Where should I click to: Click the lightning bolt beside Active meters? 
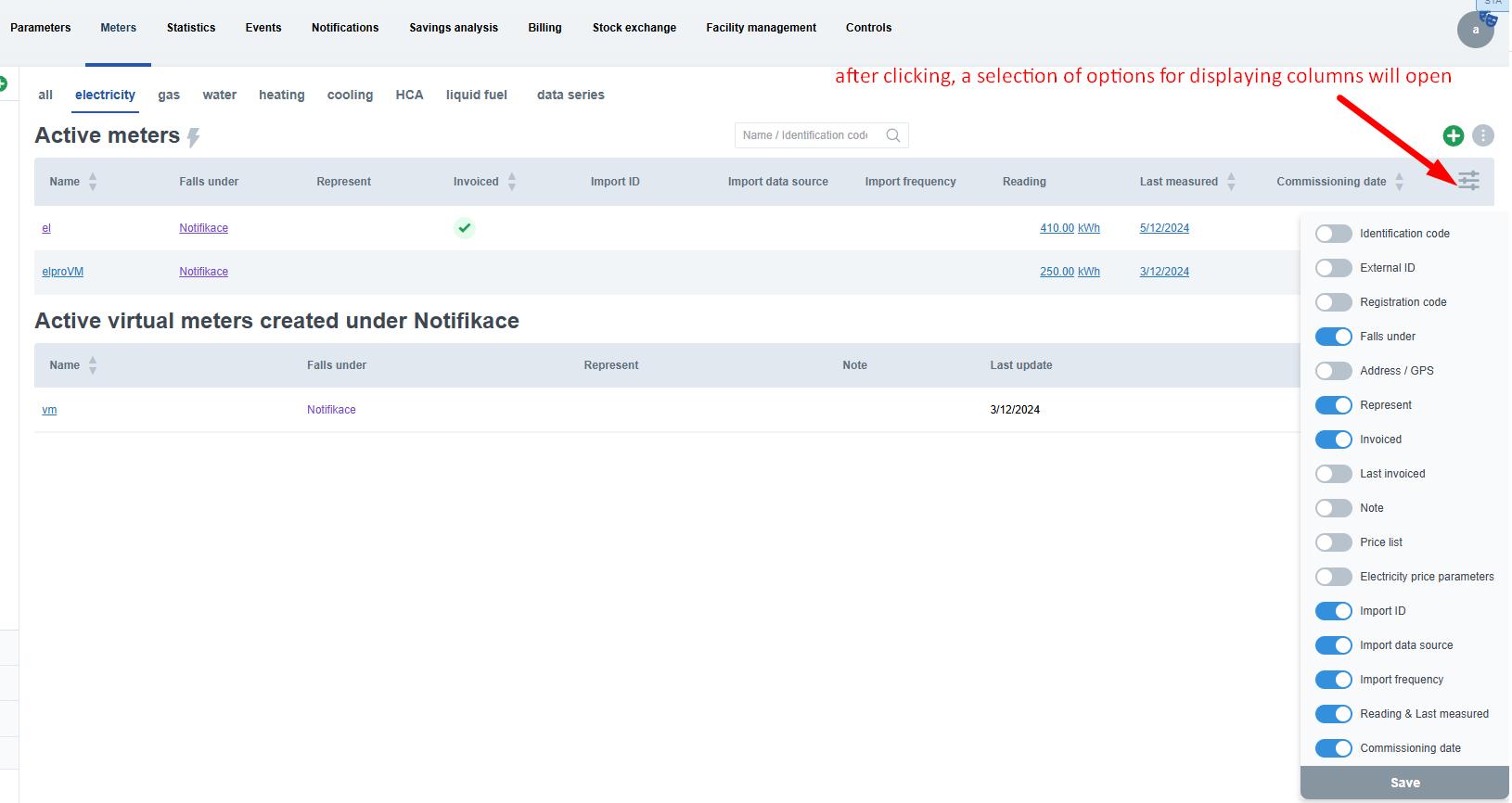pos(194,138)
